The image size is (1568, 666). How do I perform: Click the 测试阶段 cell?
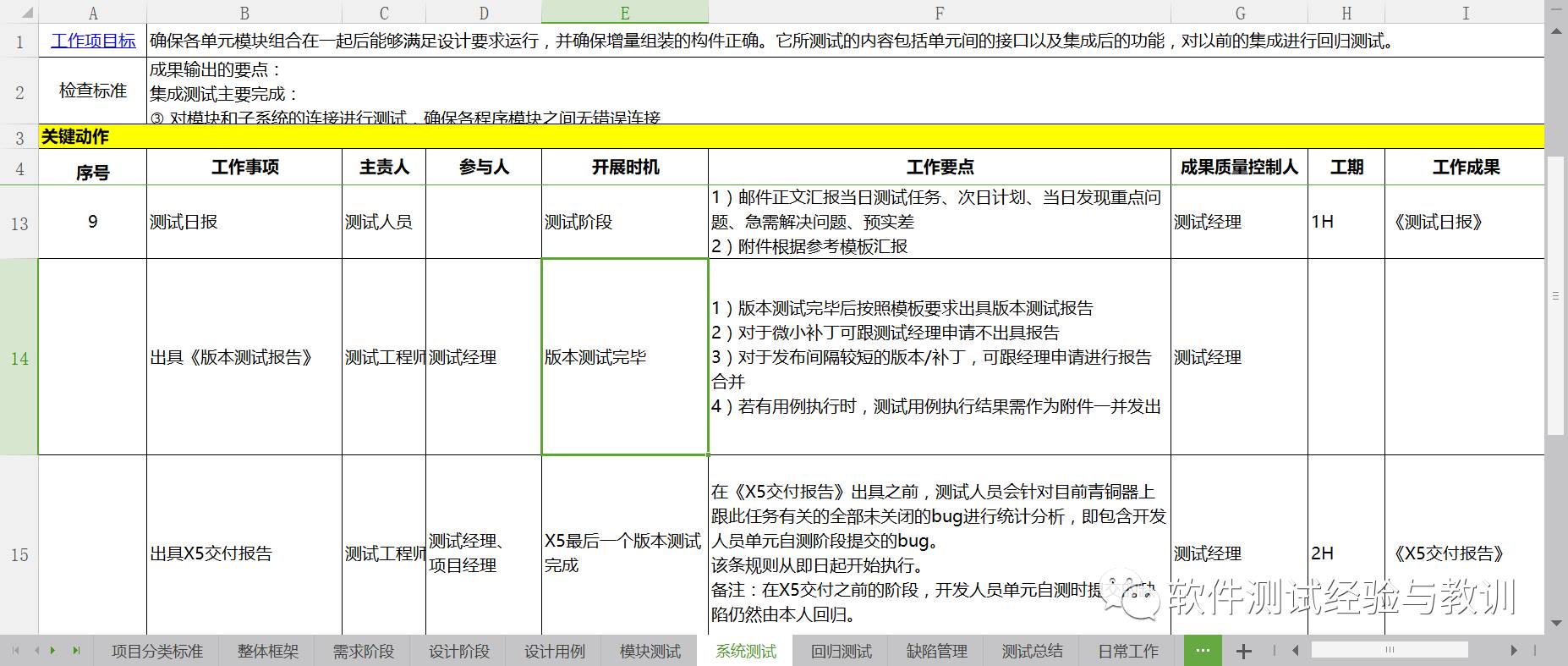pyautogui.click(x=625, y=222)
